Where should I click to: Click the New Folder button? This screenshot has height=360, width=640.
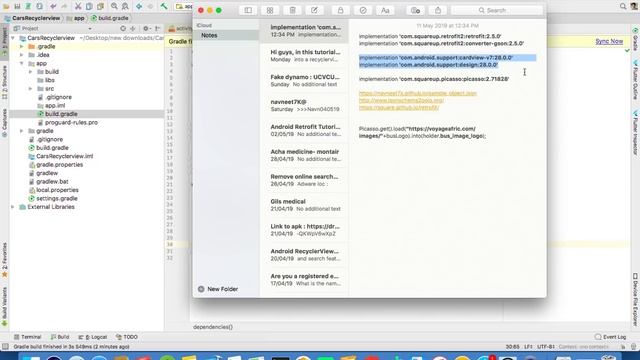[x=218, y=289]
